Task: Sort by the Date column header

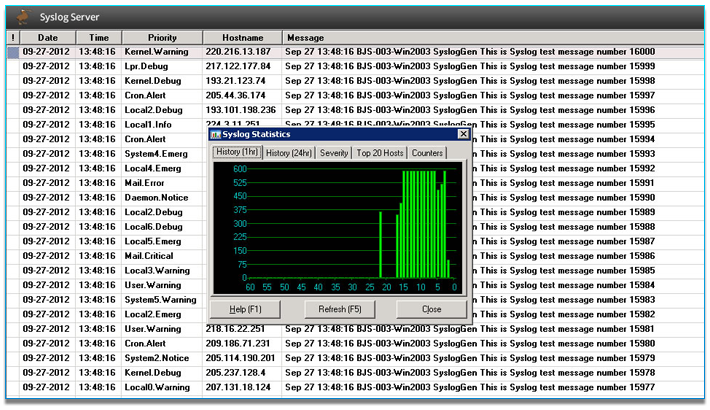Action: pos(47,37)
